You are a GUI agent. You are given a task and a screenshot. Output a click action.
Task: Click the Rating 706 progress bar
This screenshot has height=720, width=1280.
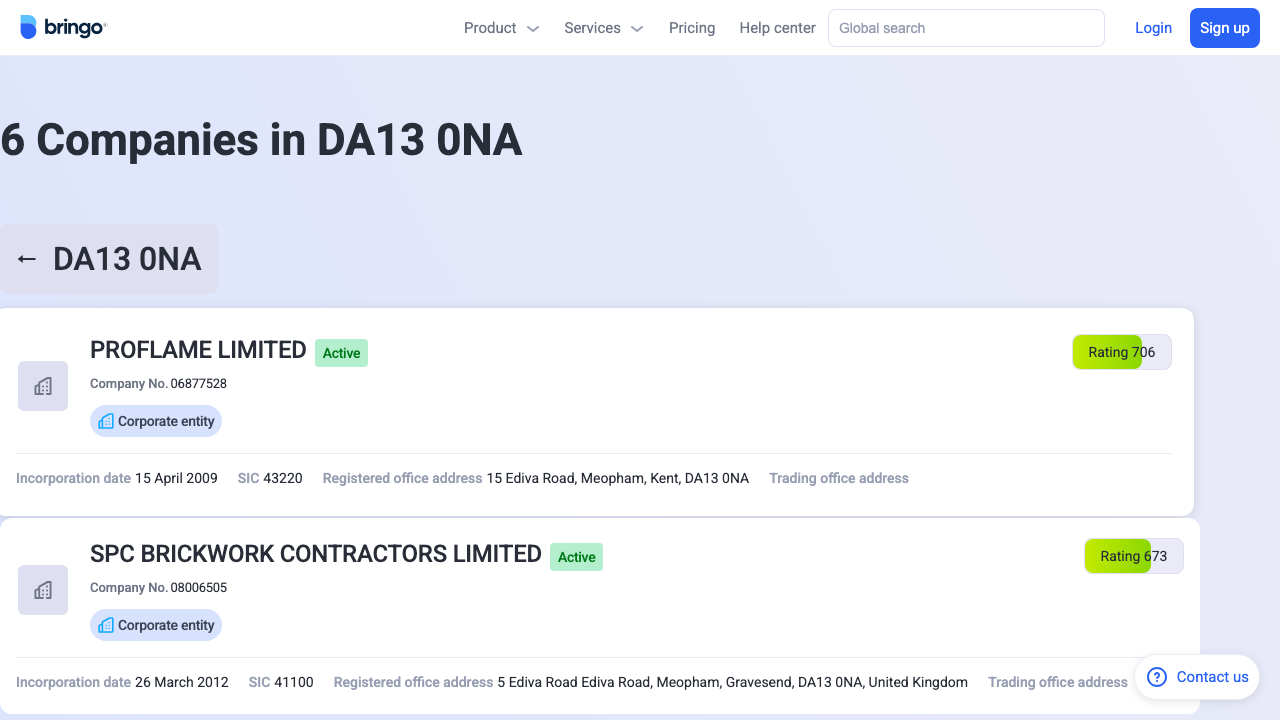pos(1121,352)
